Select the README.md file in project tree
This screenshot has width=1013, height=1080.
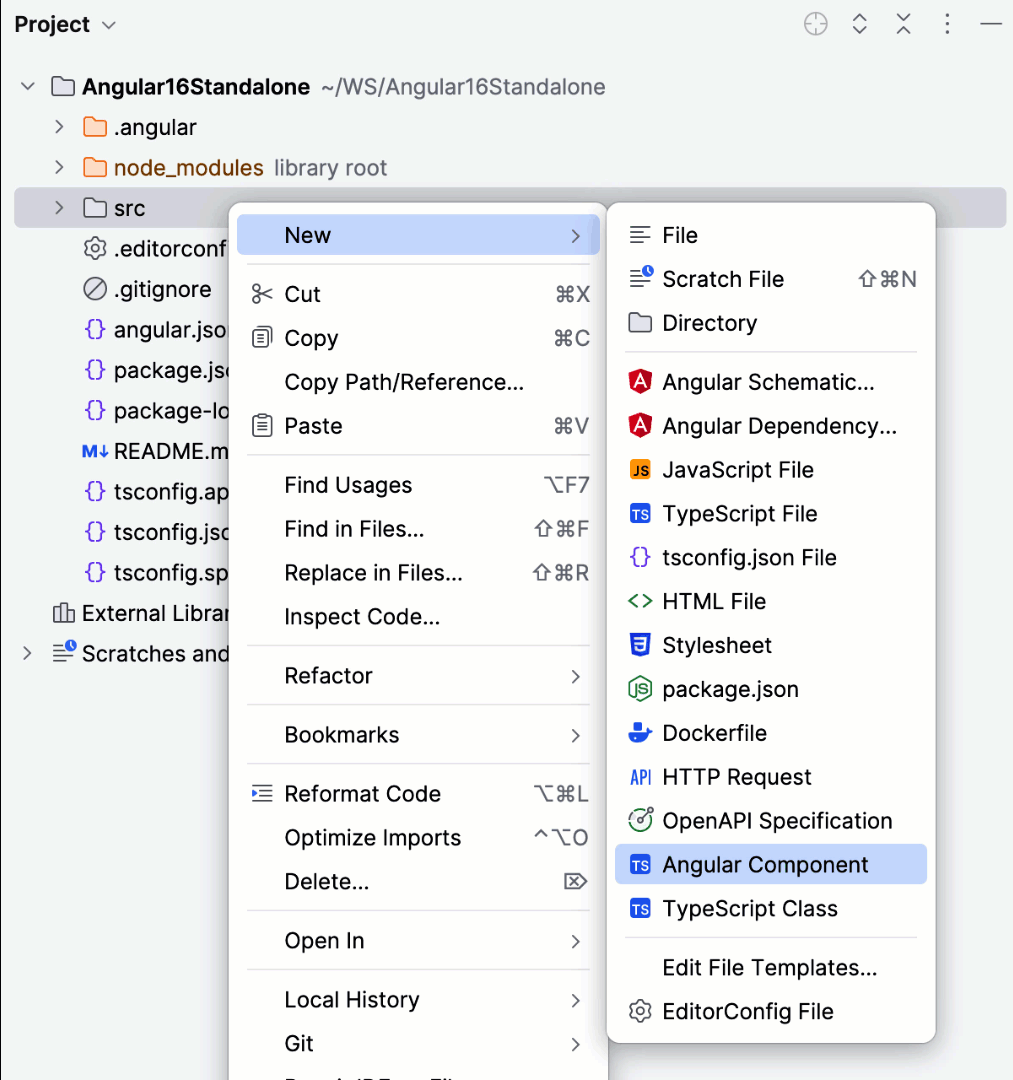tap(166, 451)
